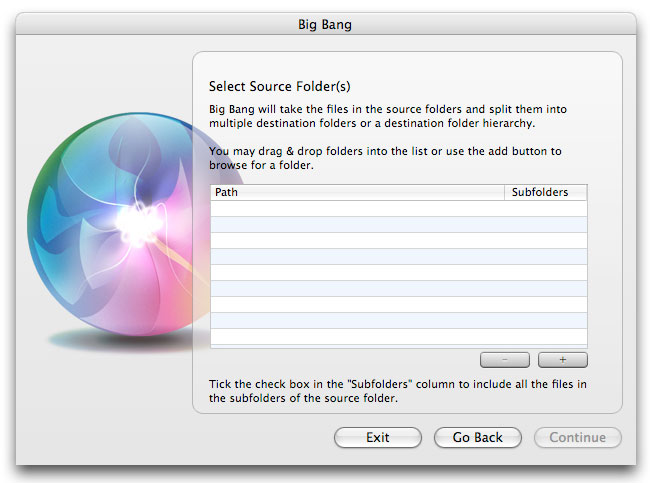Click the "Big Bang will take the files" description

(x=388, y=116)
